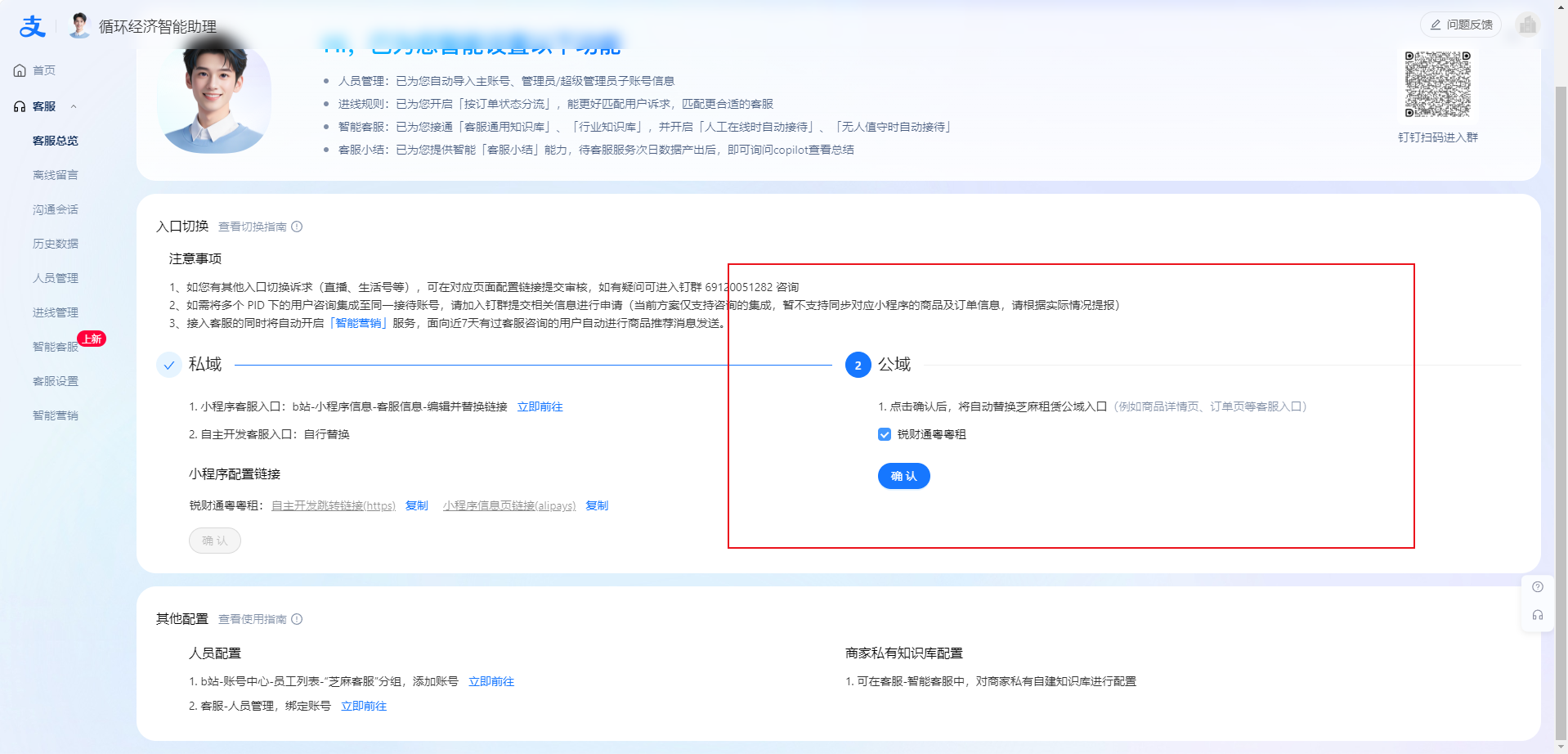Click info icon beside 查看使用指南
The width and height of the screenshot is (1568, 754).
[297, 620]
